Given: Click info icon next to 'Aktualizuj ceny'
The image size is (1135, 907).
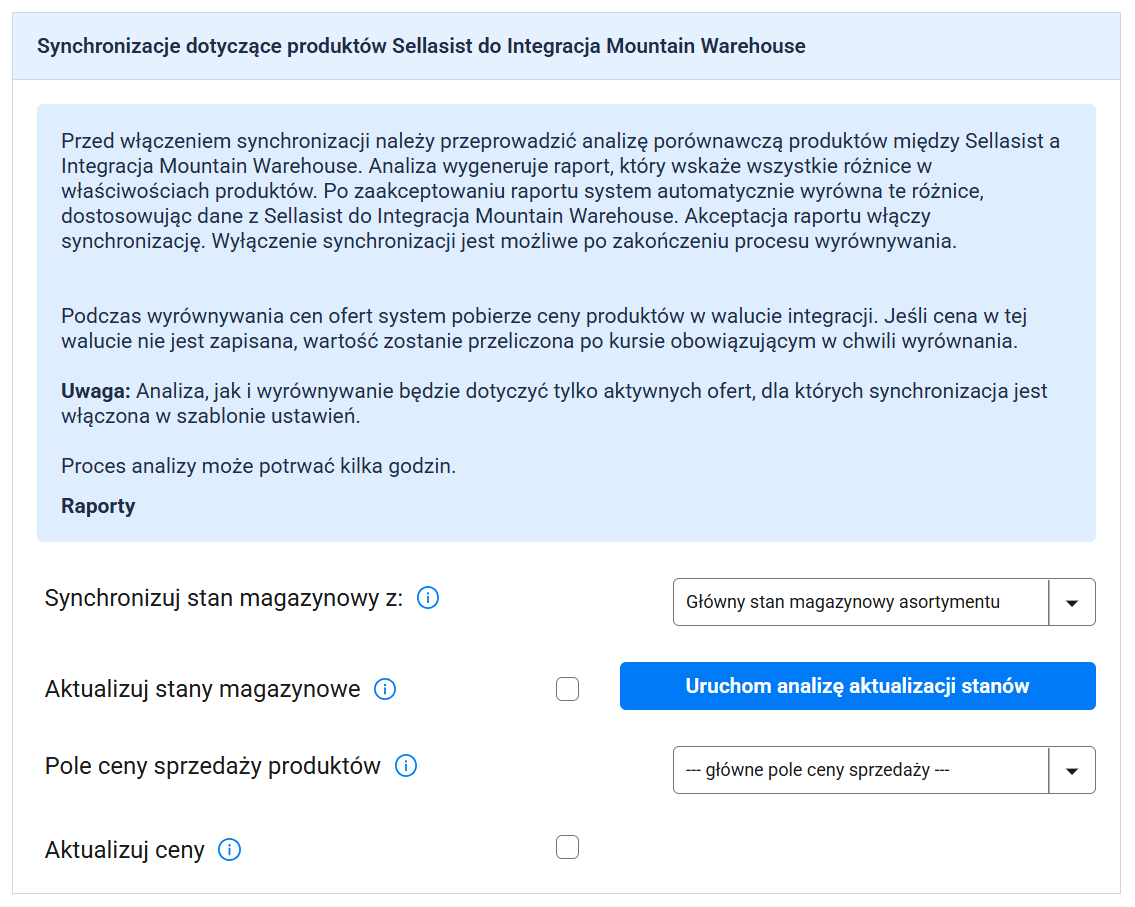Looking at the screenshot, I should point(229,850).
